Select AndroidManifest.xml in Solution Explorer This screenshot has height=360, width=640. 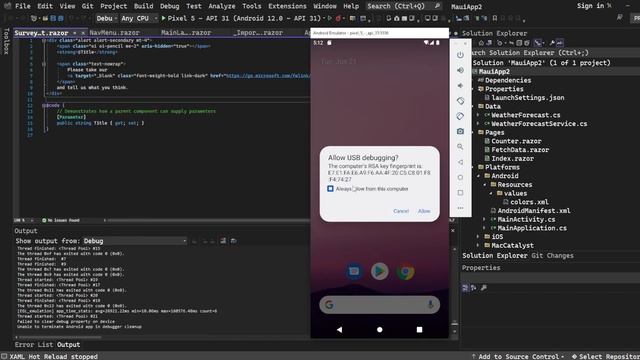pos(534,211)
